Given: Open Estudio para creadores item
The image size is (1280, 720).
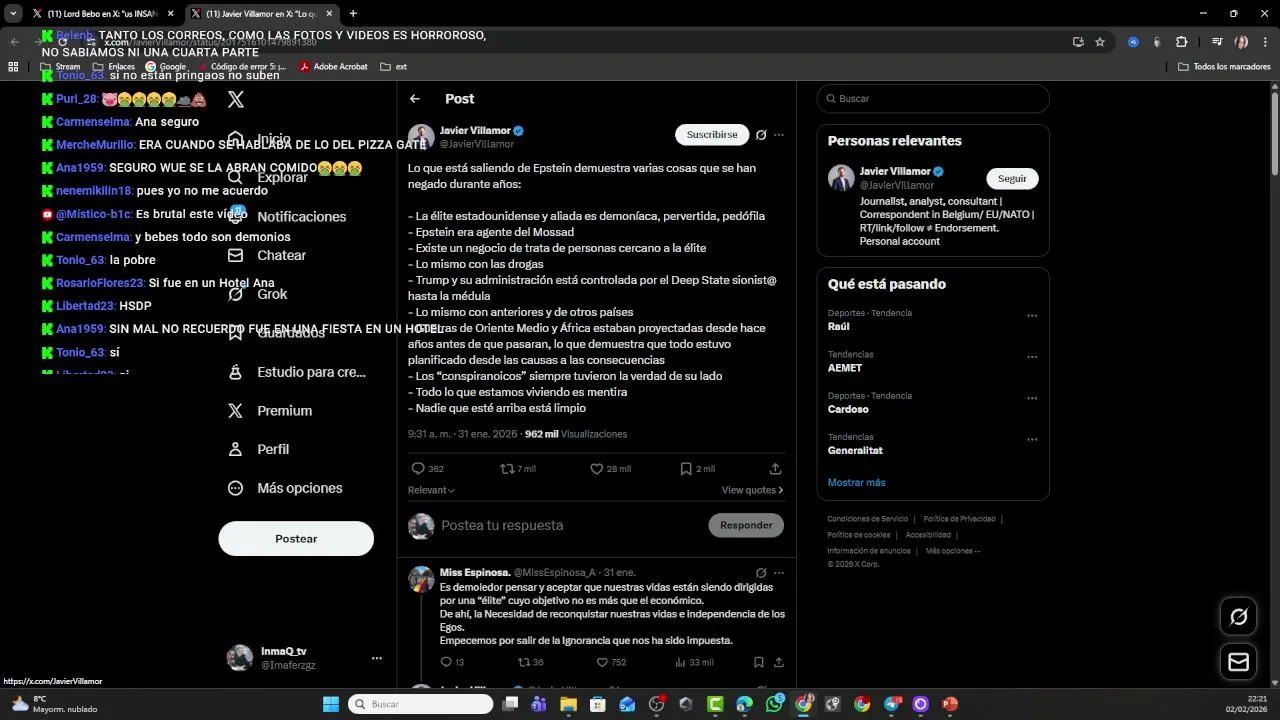Looking at the screenshot, I should pyautogui.click(x=297, y=372).
